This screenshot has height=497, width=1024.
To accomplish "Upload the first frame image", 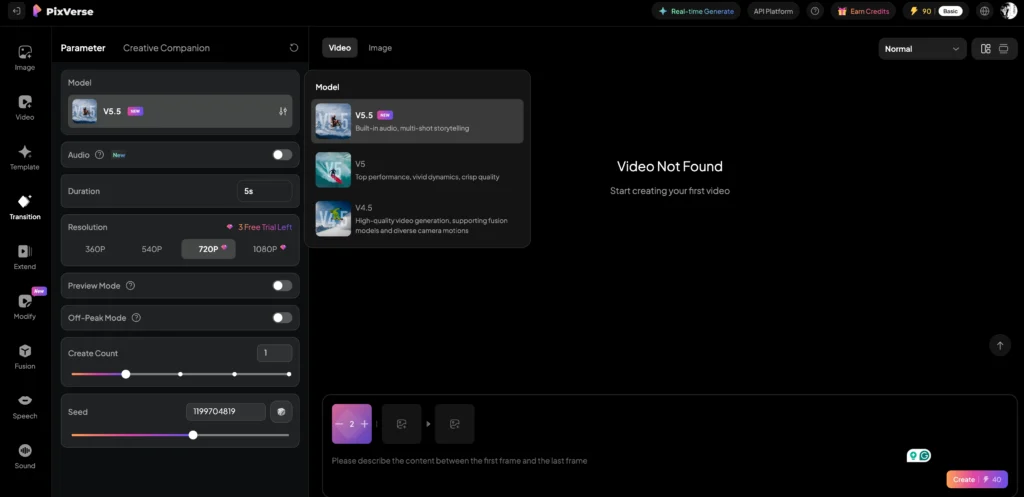I will (x=402, y=424).
